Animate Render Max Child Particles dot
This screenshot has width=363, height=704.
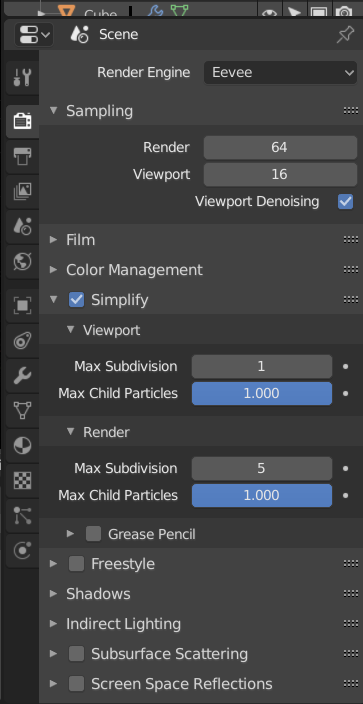[345, 495]
